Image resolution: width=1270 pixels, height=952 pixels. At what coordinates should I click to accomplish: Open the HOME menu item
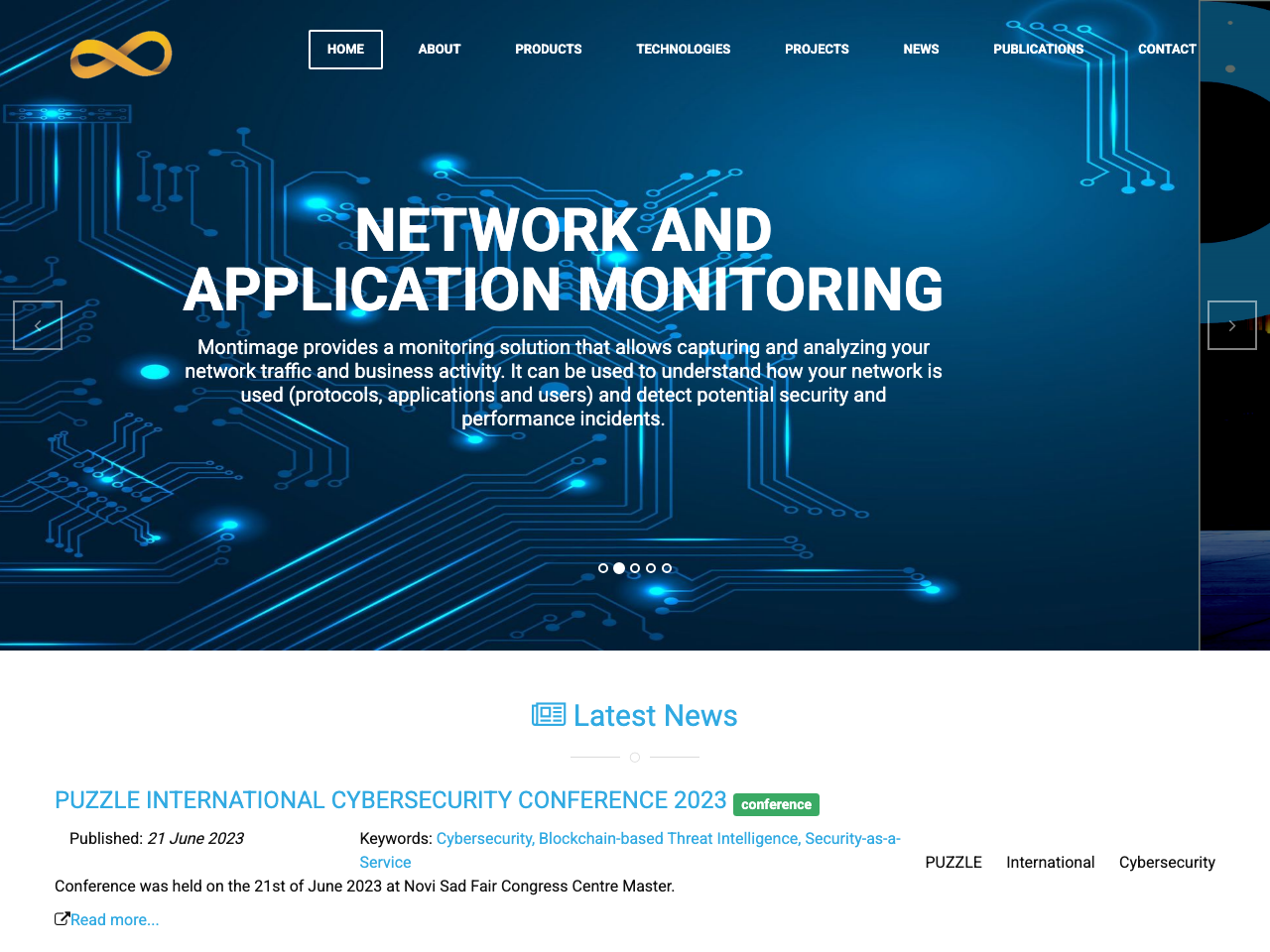[x=345, y=49]
